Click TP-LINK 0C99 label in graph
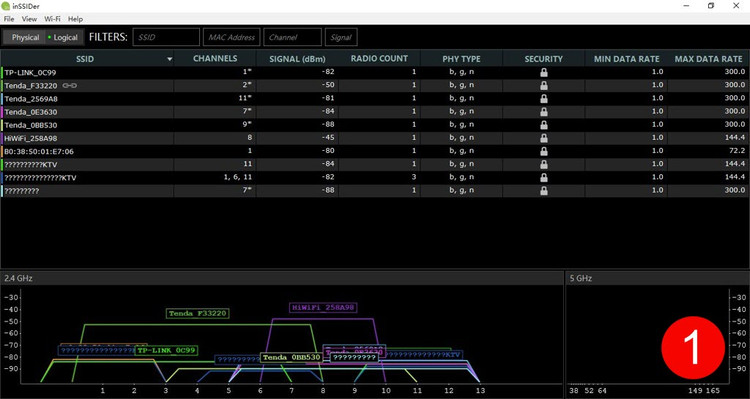750x399 pixels. pos(165,350)
